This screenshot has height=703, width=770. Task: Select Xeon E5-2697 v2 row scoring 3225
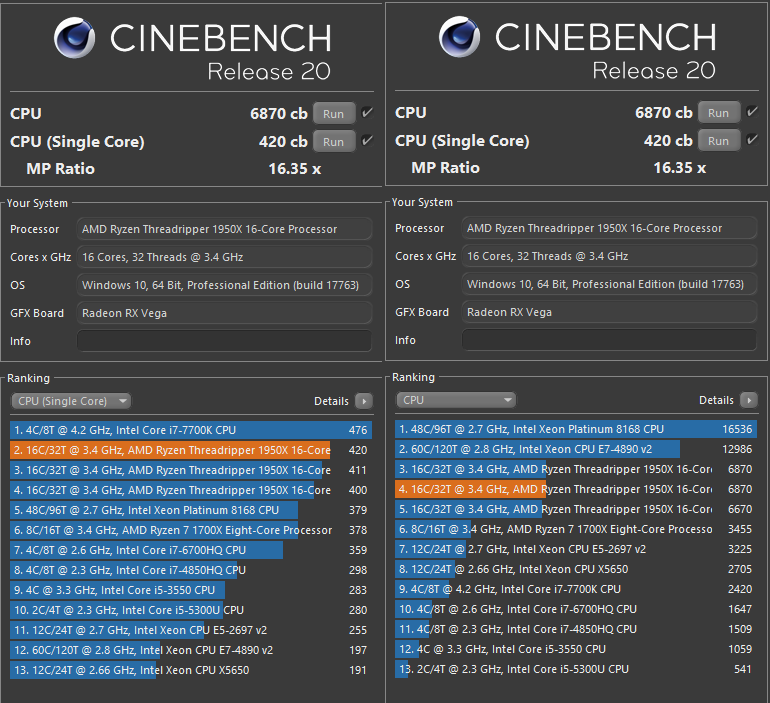point(576,549)
